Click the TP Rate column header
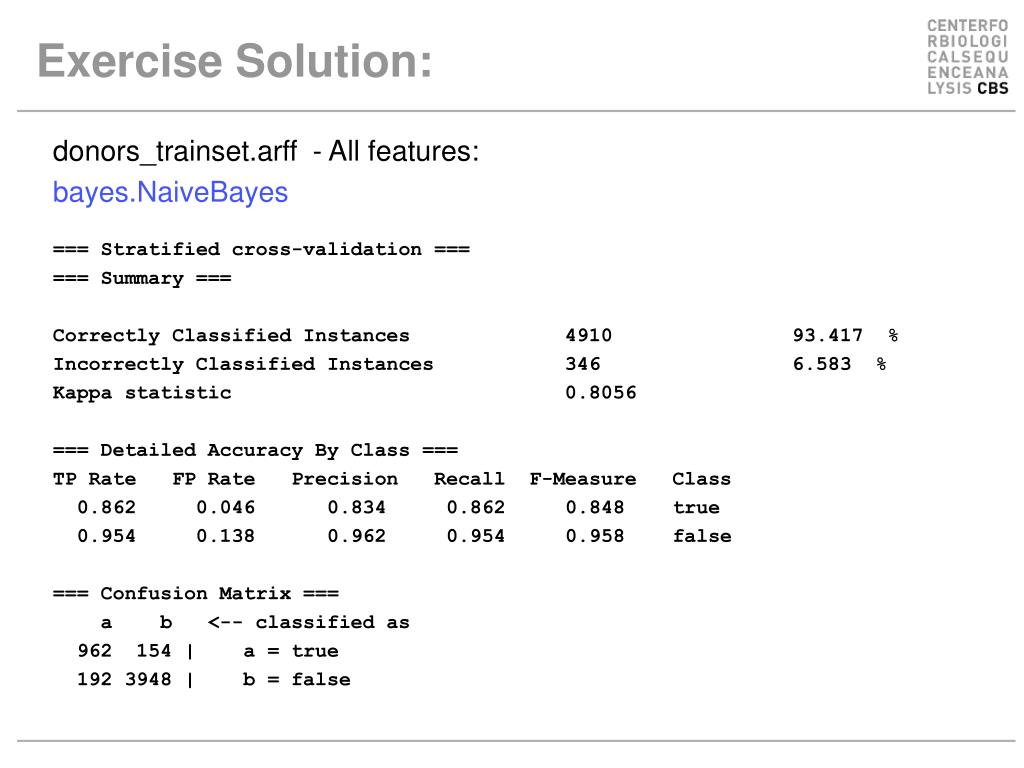This screenshot has height=768, width=1024. pyautogui.click(x=94, y=479)
